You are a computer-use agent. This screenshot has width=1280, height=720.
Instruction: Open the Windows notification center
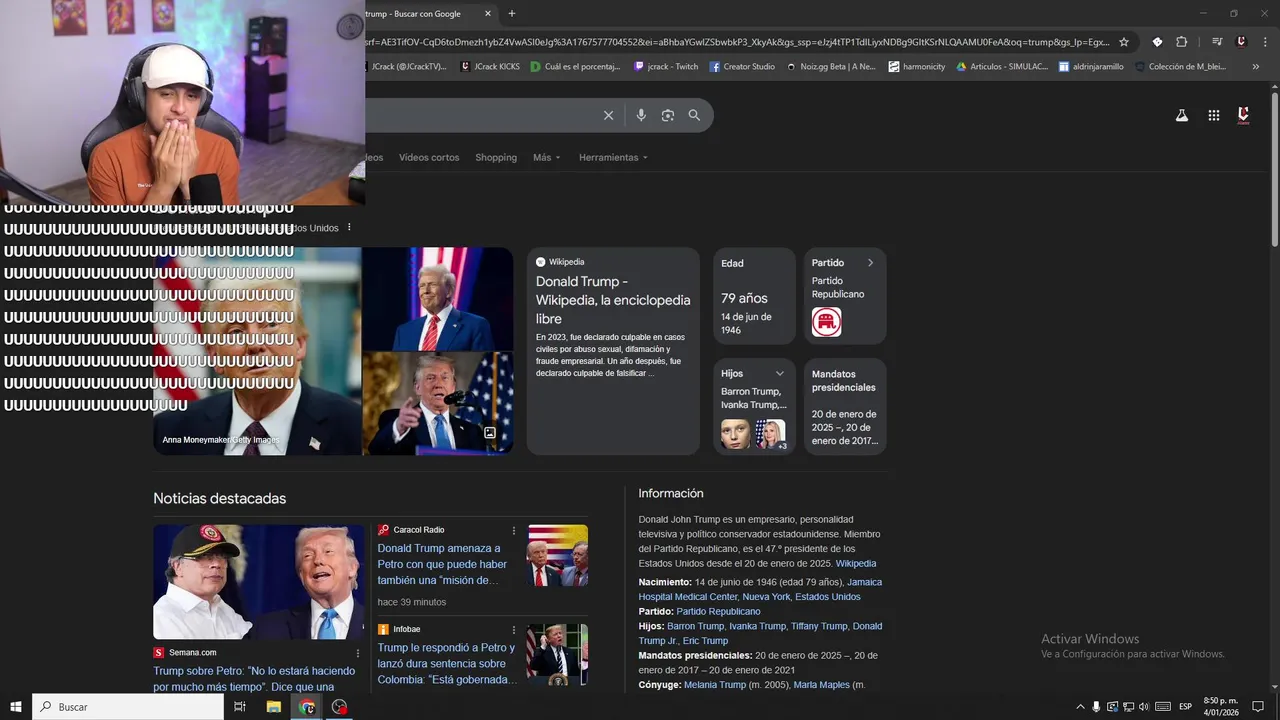click(1258, 707)
